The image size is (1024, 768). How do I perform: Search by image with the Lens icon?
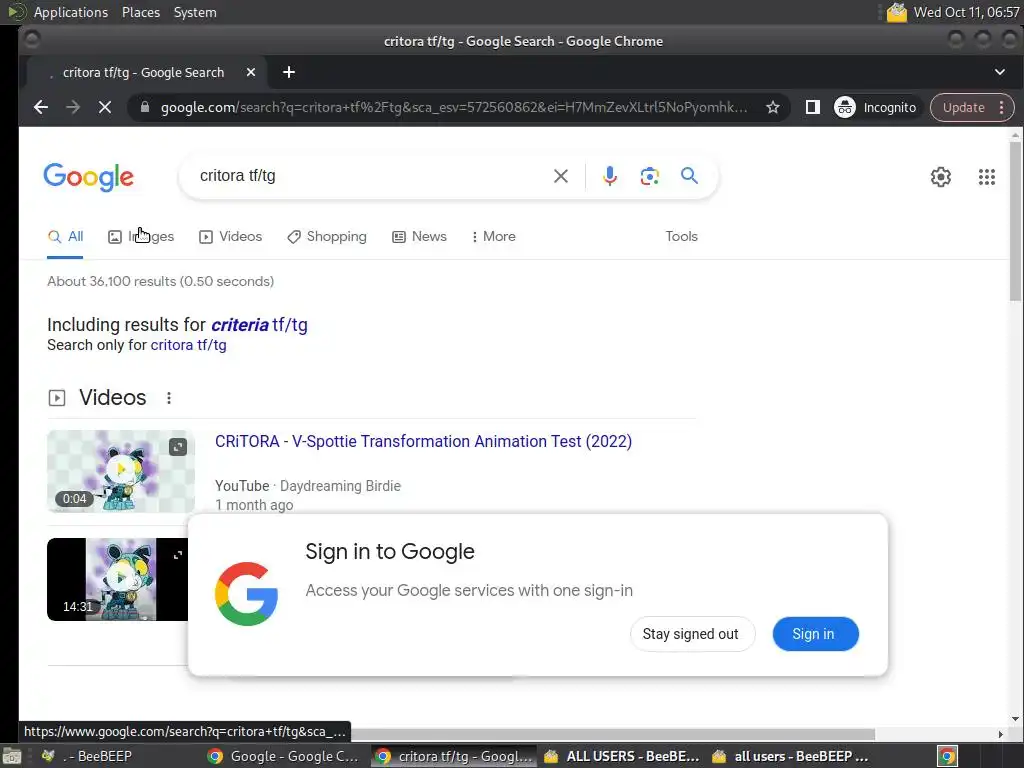(649, 176)
